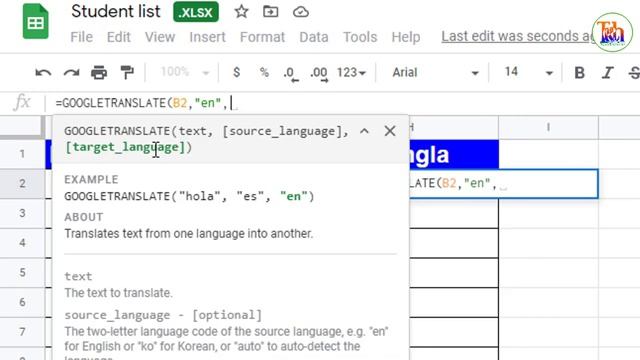The width and height of the screenshot is (640, 360).
Task: Redo the last action
Action: point(71,73)
